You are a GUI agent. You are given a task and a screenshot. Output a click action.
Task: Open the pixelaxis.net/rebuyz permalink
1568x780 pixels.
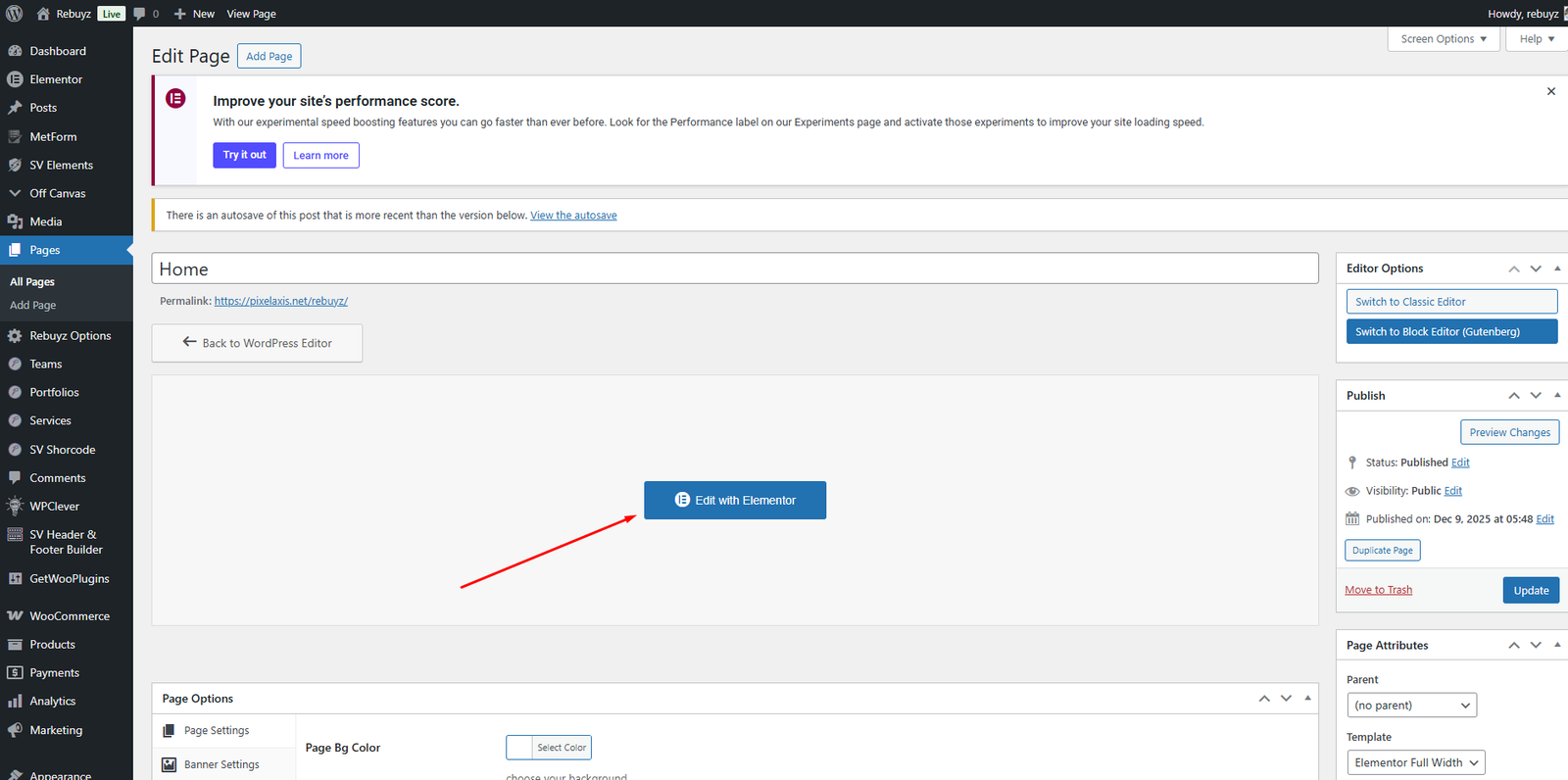coord(281,301)
